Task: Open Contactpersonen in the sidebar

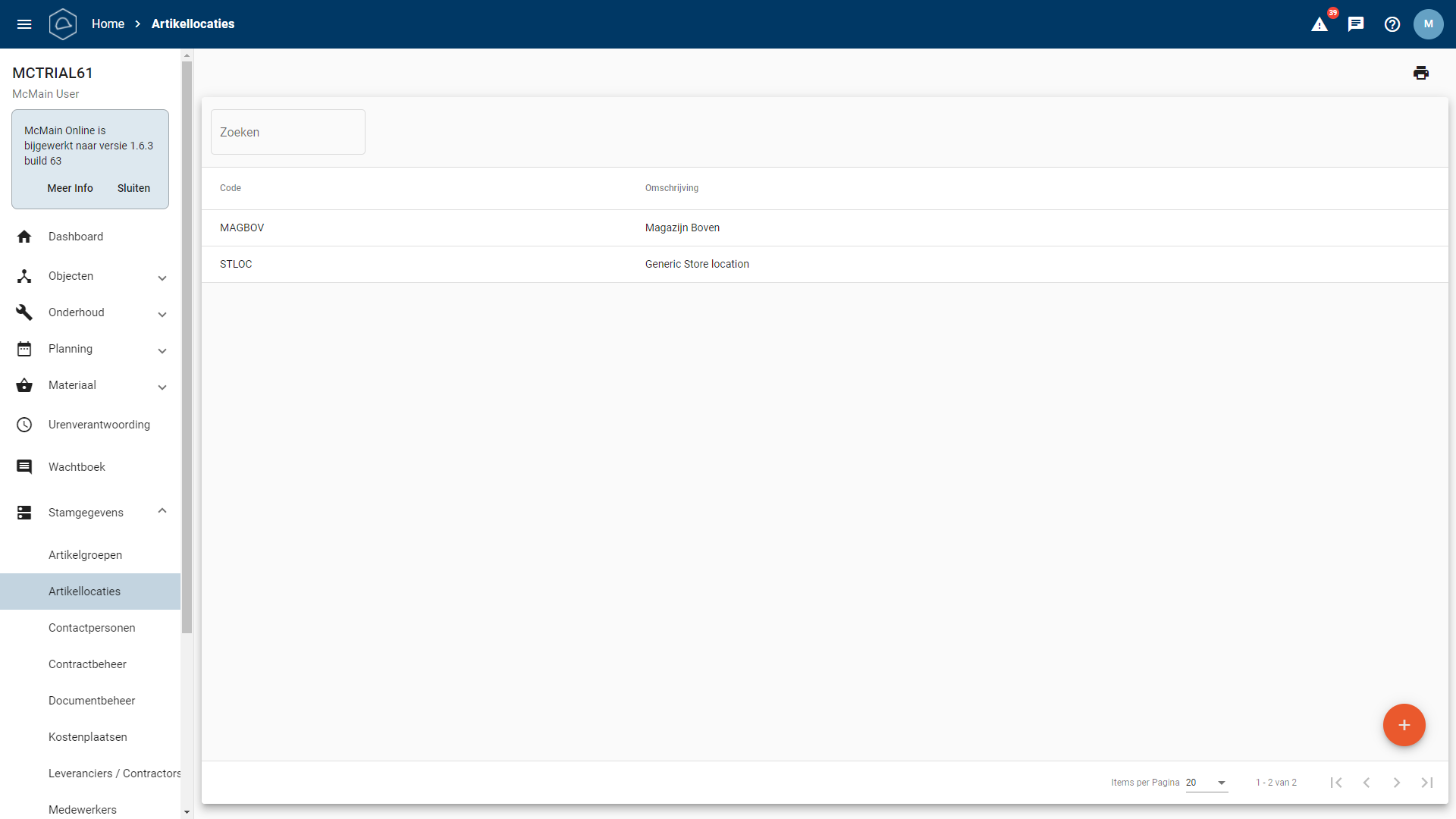Action: [x=92, y=628]
